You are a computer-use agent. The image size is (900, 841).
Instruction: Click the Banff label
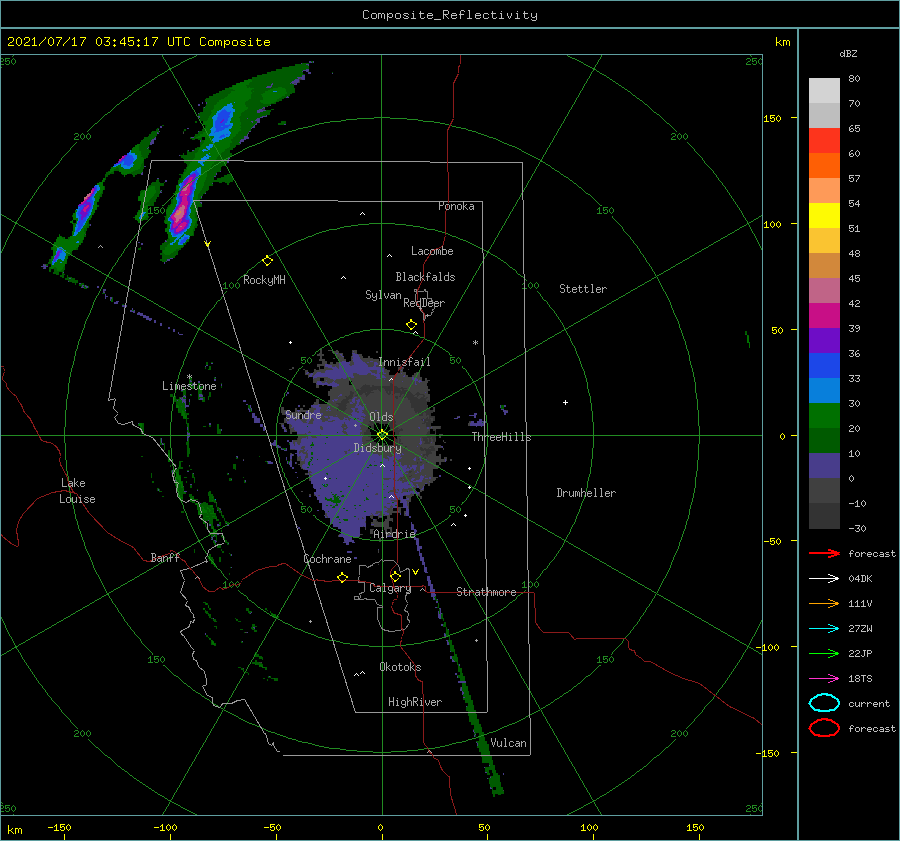[165, 557]
